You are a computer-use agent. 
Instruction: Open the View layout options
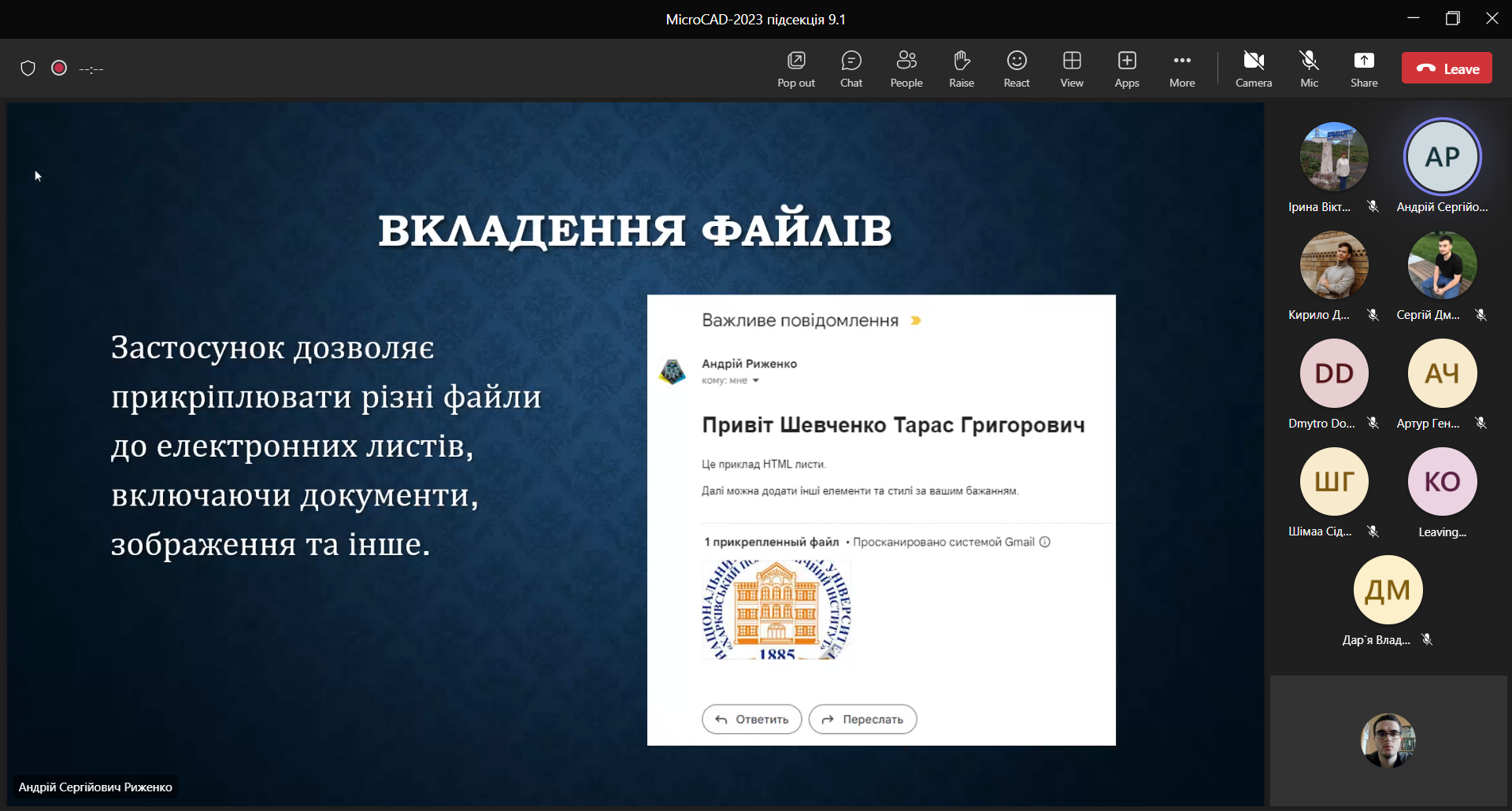(x=1071, y=69)
